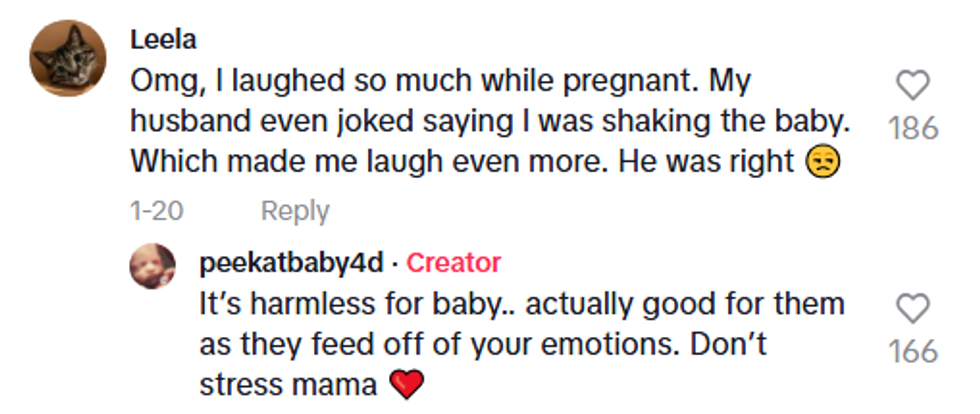Reply to Leela's comment
980x414 pixels.
coord(295,211)
